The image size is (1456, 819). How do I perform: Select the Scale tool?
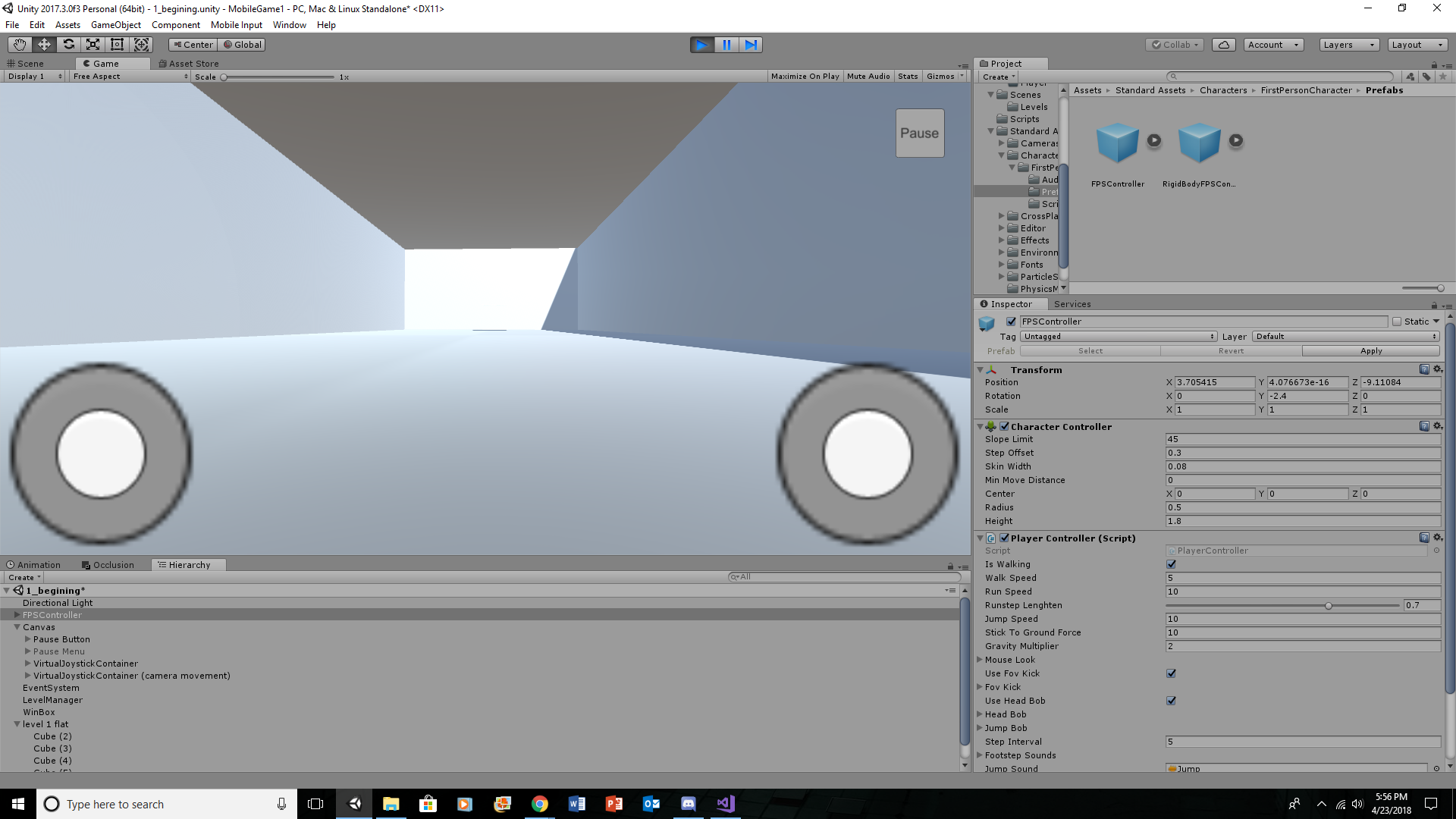point(93,45)
